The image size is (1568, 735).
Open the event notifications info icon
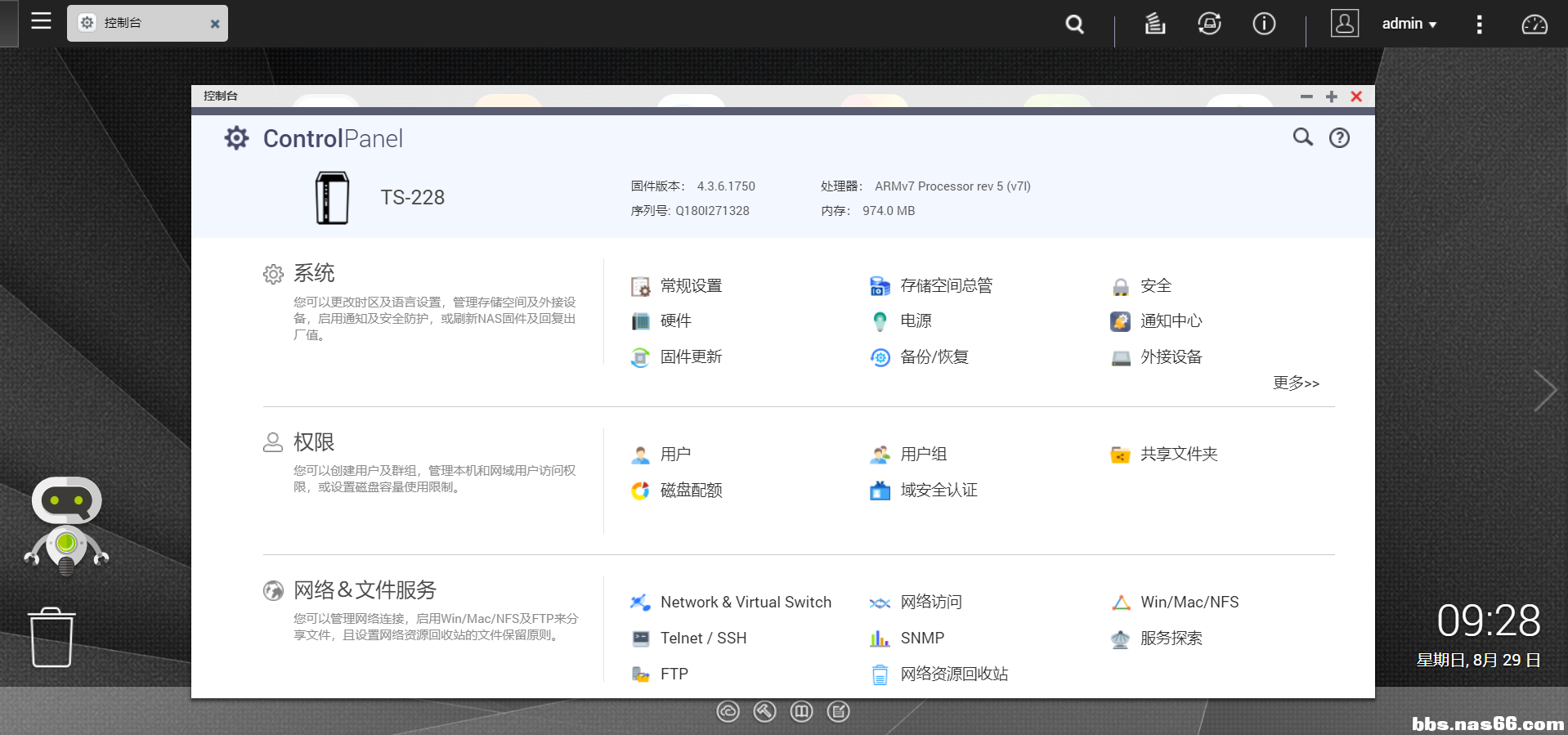(1264, 24)
